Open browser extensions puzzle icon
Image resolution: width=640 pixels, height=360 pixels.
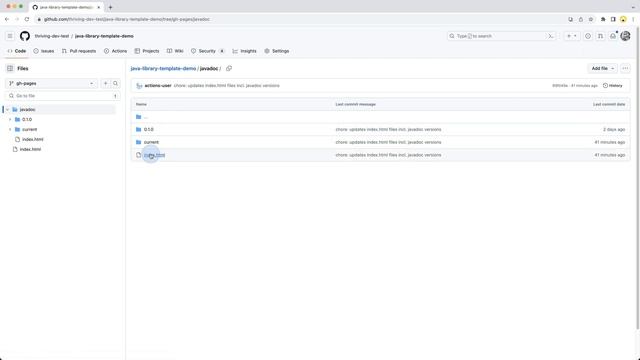click(x=603, y=19)
